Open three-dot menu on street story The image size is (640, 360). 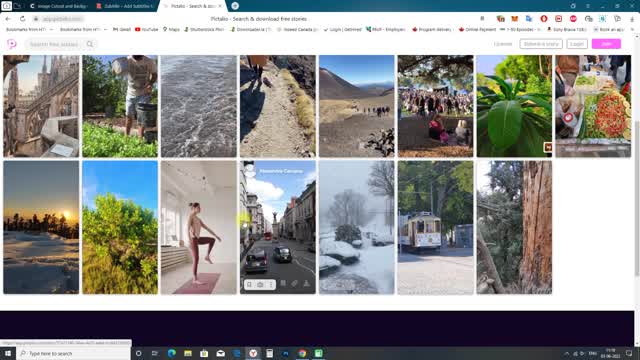pyautogui.click(x=271, y=284)
